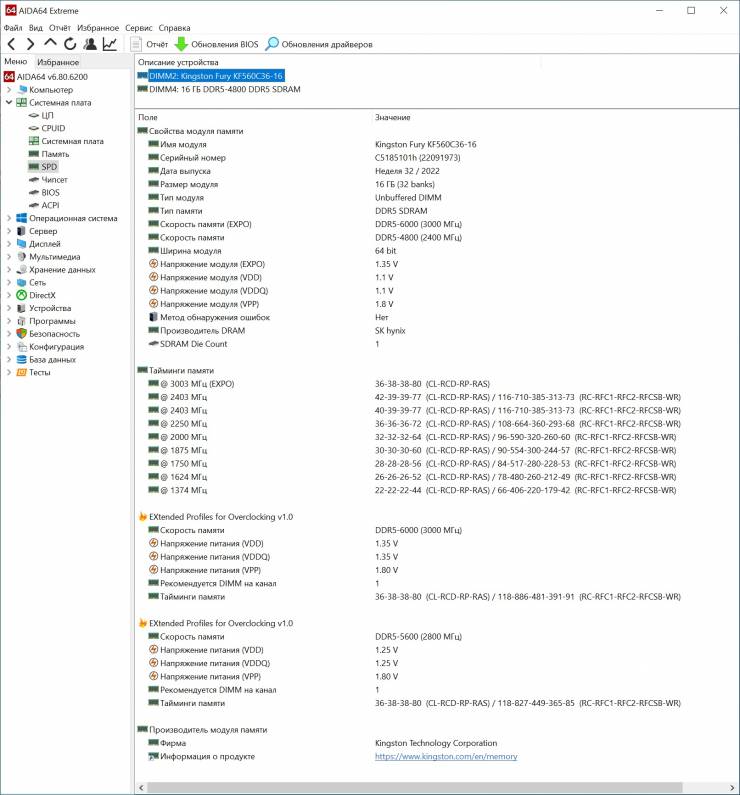Image resolution: width=740 pixels, height=795 pixels.
Task: Select ЦП item in tree
Action: pos(47,115)
